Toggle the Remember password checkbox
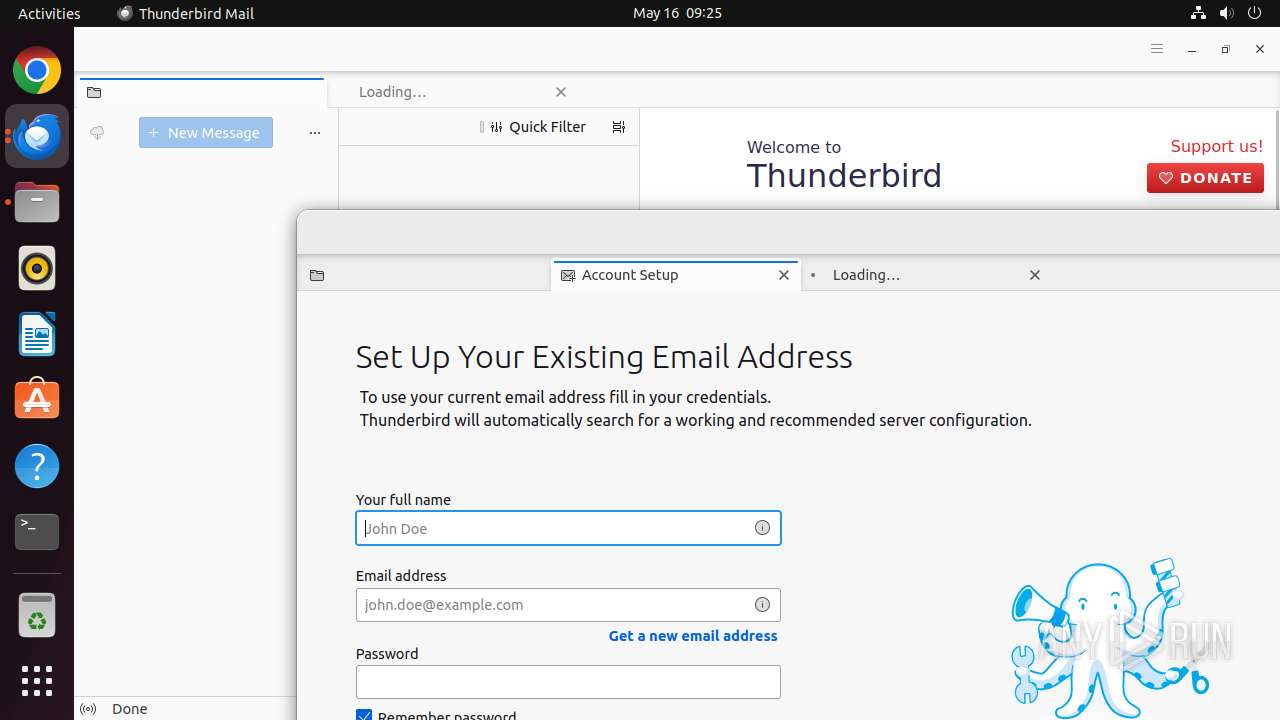Screen dimensions: 1280x720 tap(364, 715)
